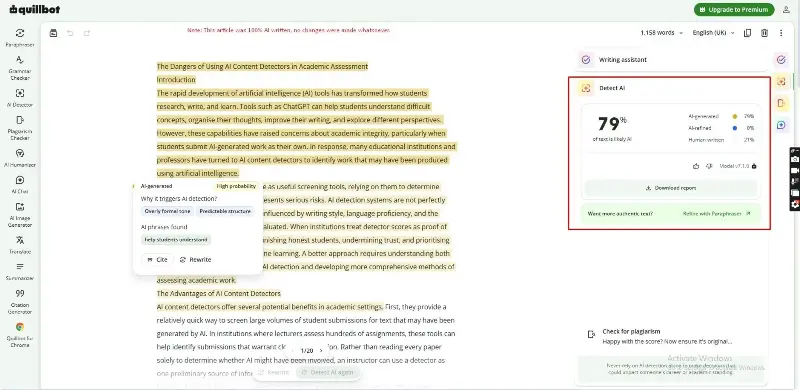Open the user account profile icon
800x390 pixels.
pos(786,10)
